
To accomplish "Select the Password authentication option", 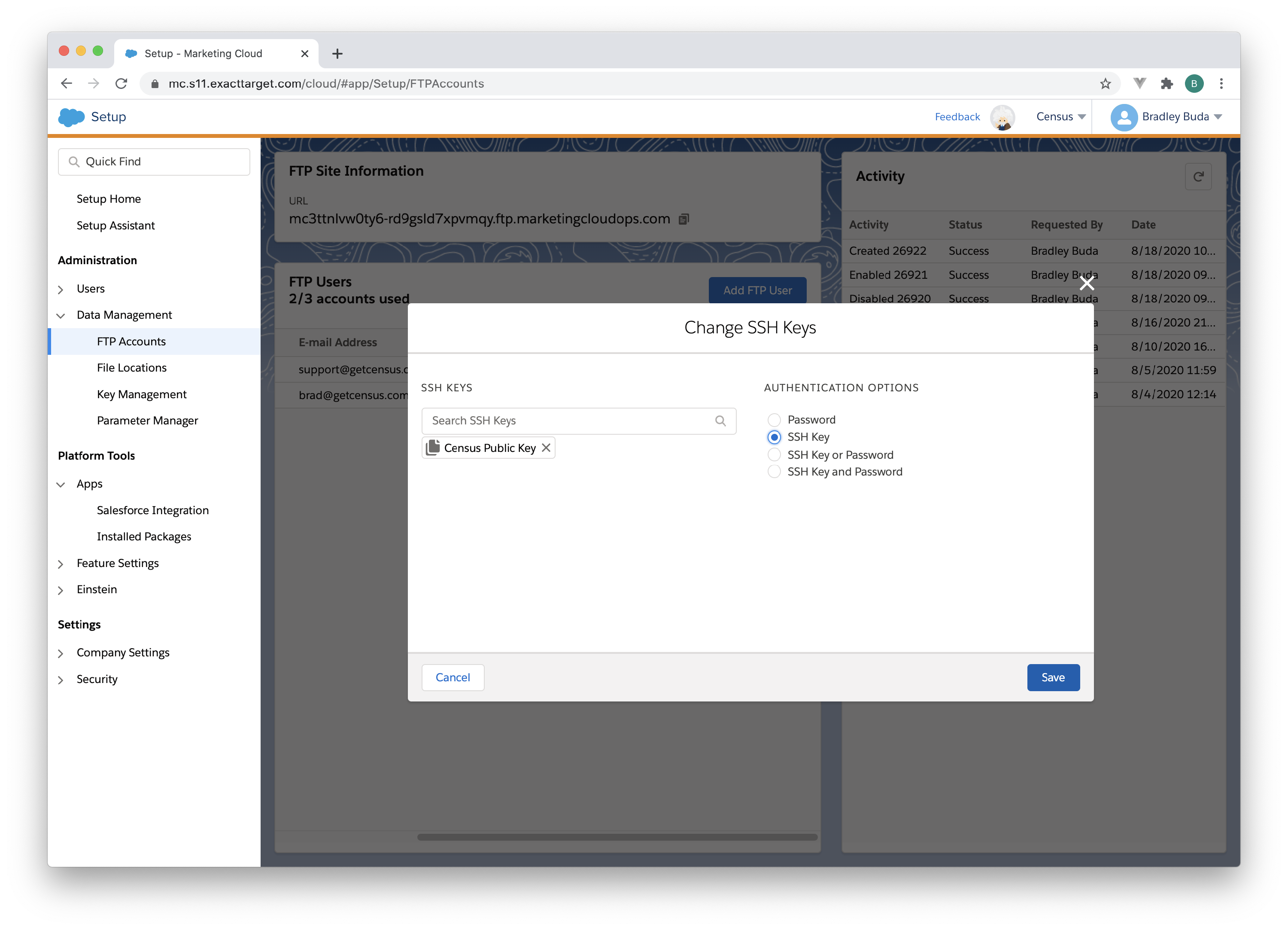I will click(774, 420).
